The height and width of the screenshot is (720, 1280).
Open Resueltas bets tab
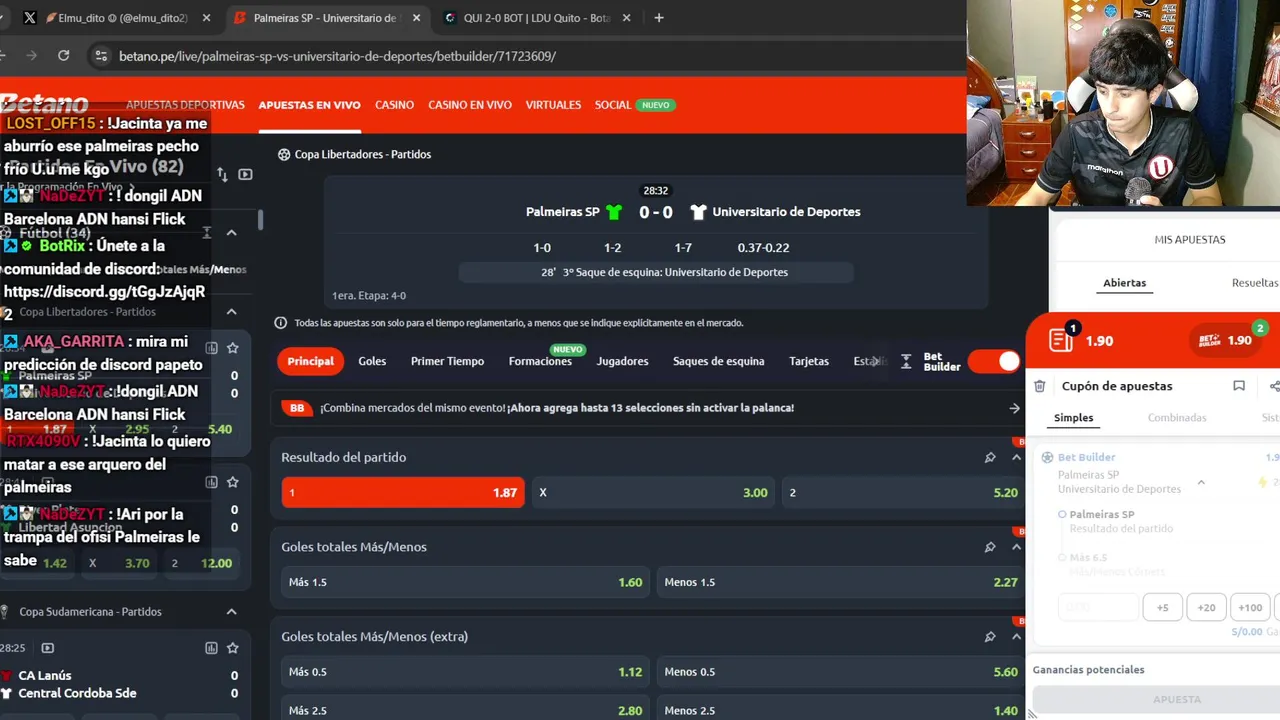[1255, 283]
